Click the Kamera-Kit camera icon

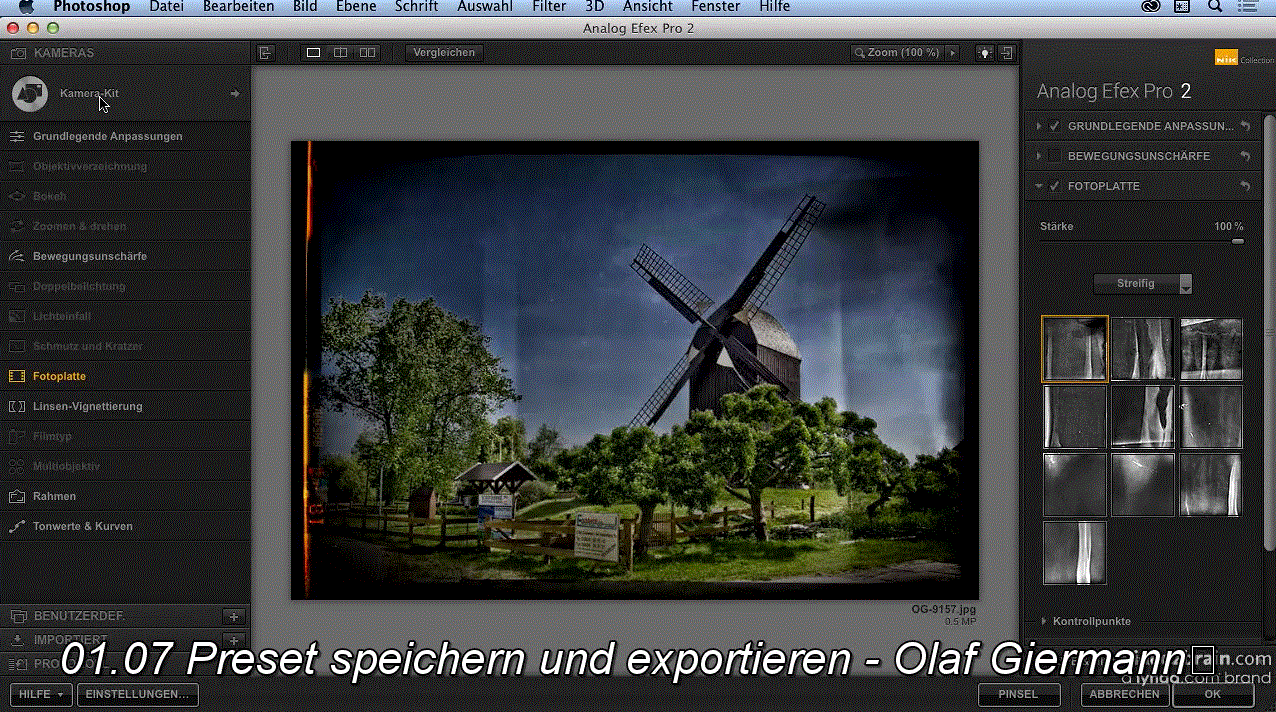[30, 94]
